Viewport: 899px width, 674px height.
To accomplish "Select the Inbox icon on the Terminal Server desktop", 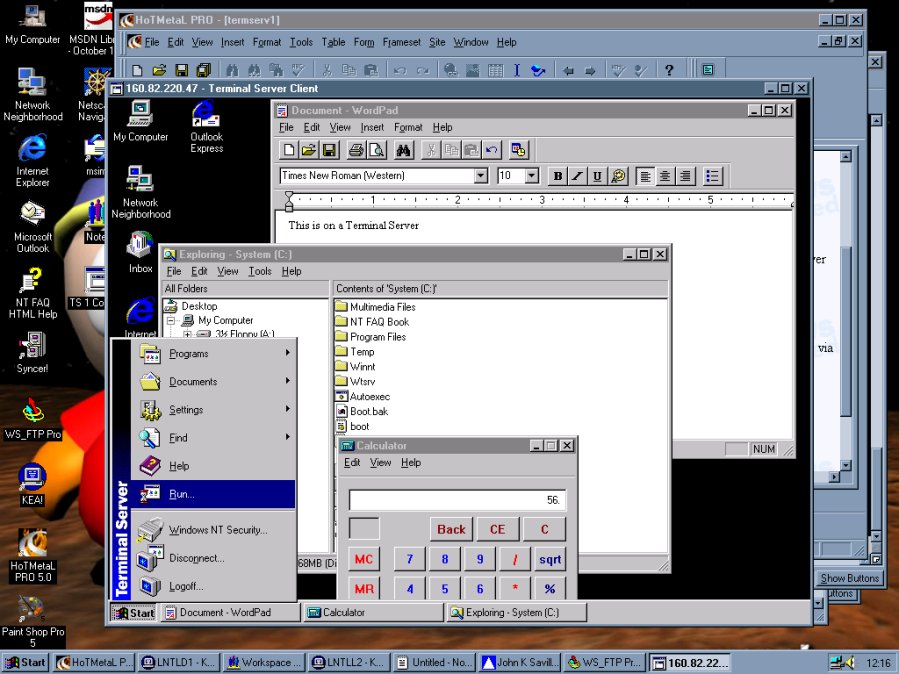I will click(140, 252).
